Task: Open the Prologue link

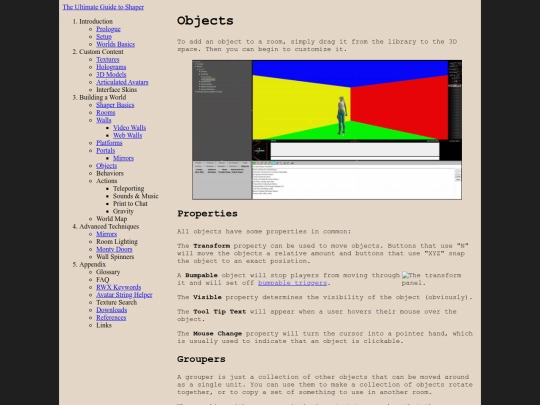Action: click(108, 29)
